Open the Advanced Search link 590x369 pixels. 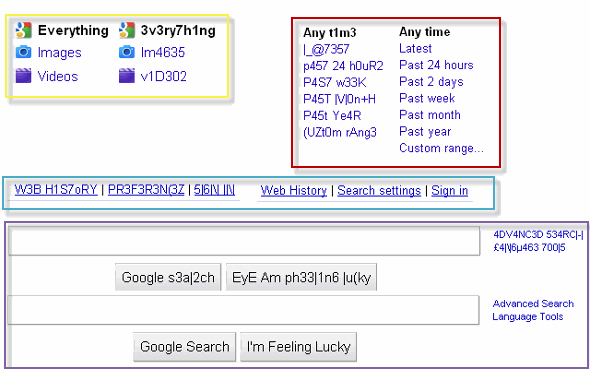[533, 304]
